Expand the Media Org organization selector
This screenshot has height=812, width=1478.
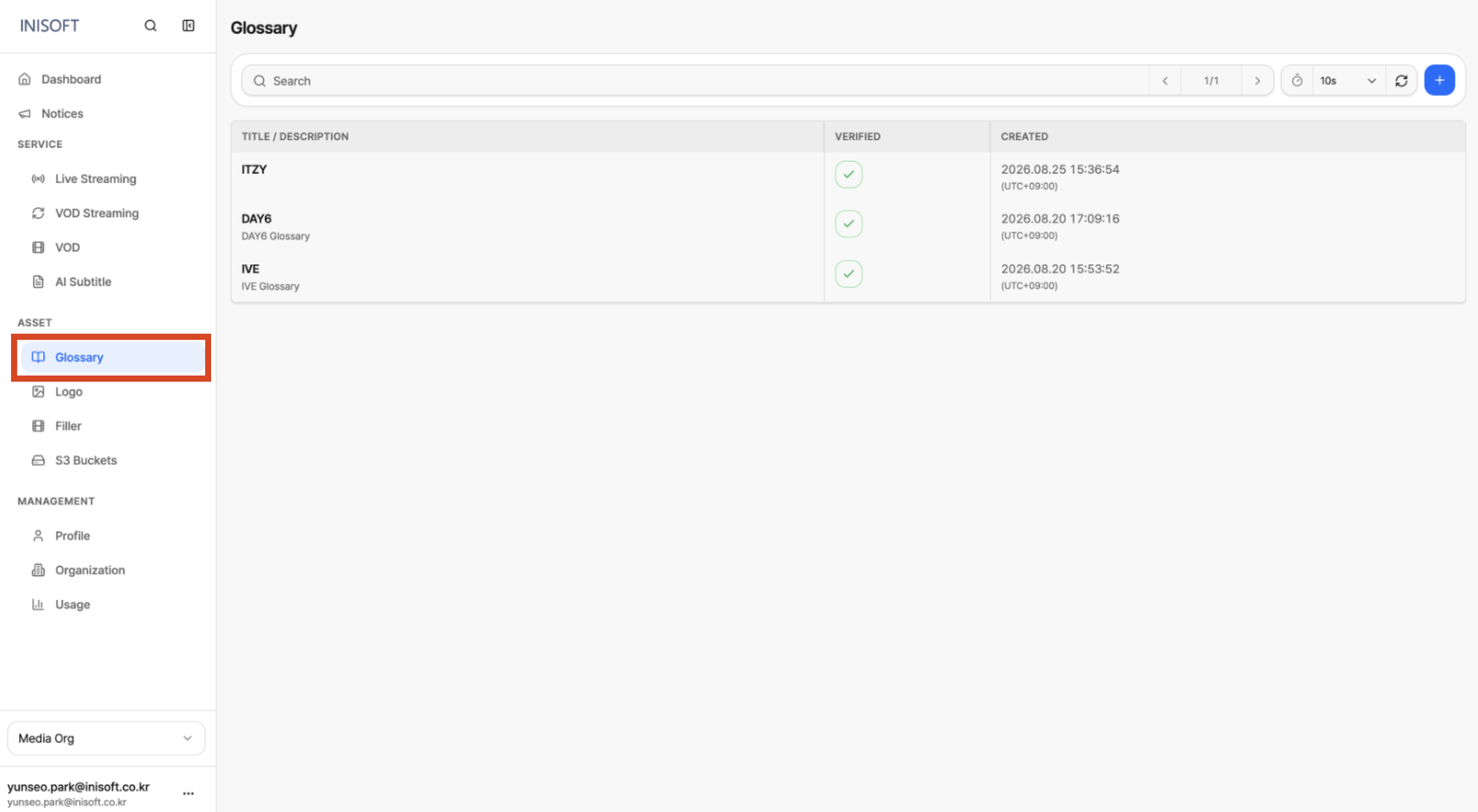106,738
